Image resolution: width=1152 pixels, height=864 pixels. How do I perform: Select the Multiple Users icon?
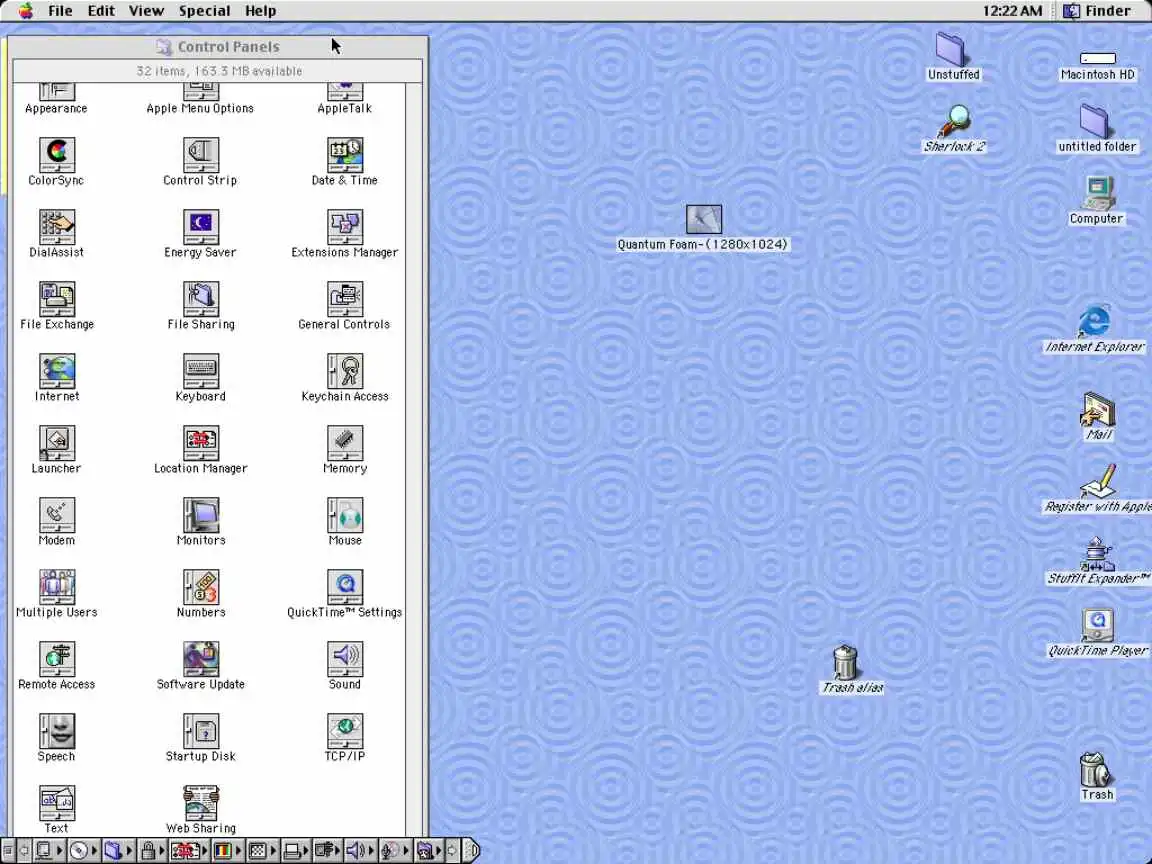pos(57,587)
